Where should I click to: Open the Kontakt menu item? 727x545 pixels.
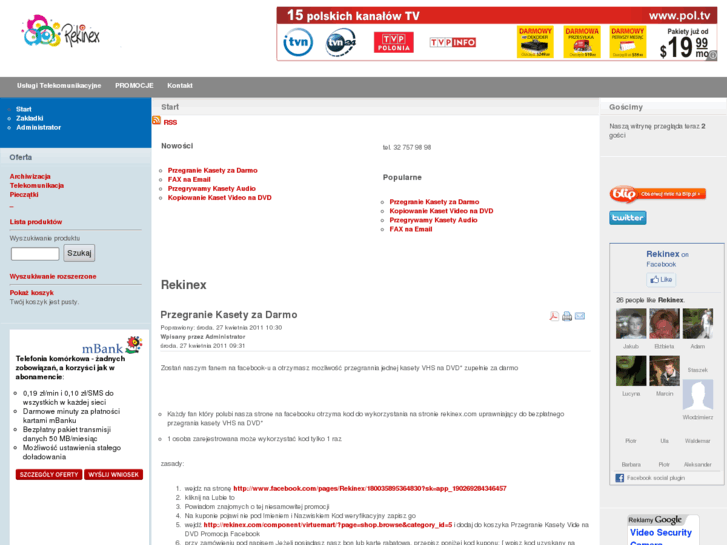180,86
